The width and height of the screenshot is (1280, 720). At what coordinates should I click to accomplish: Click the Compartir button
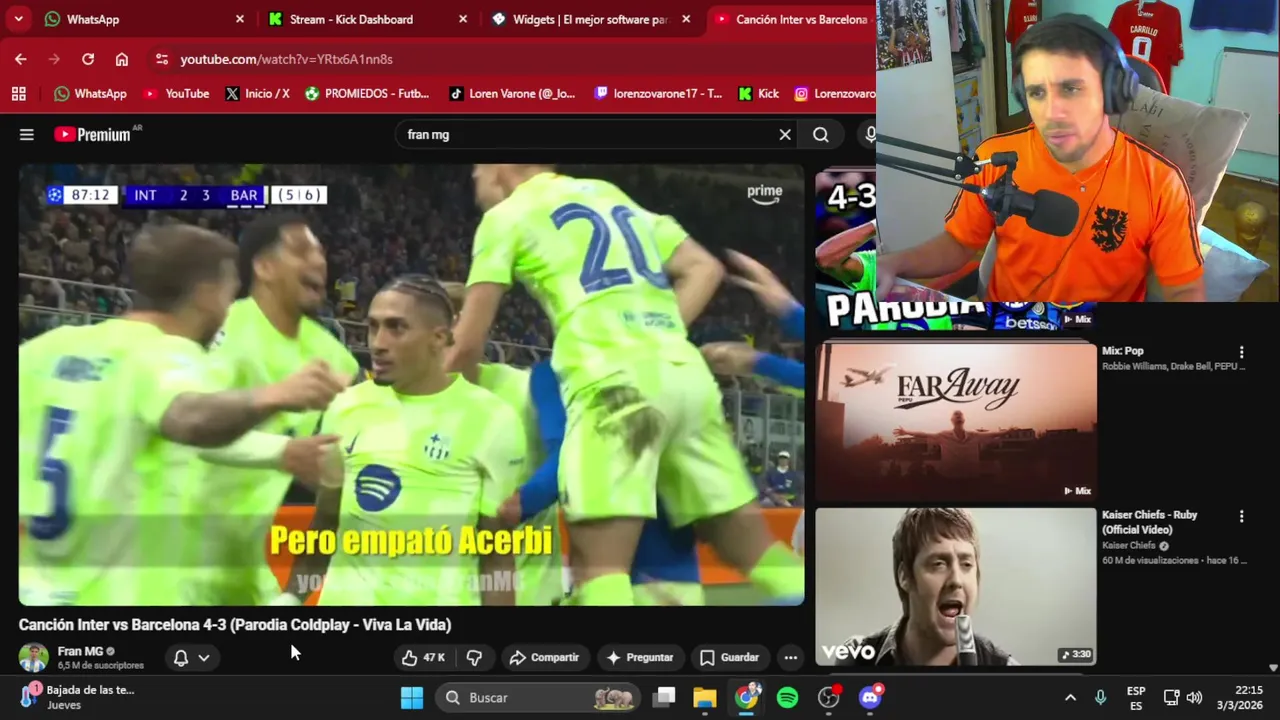[x=544, y=657]
